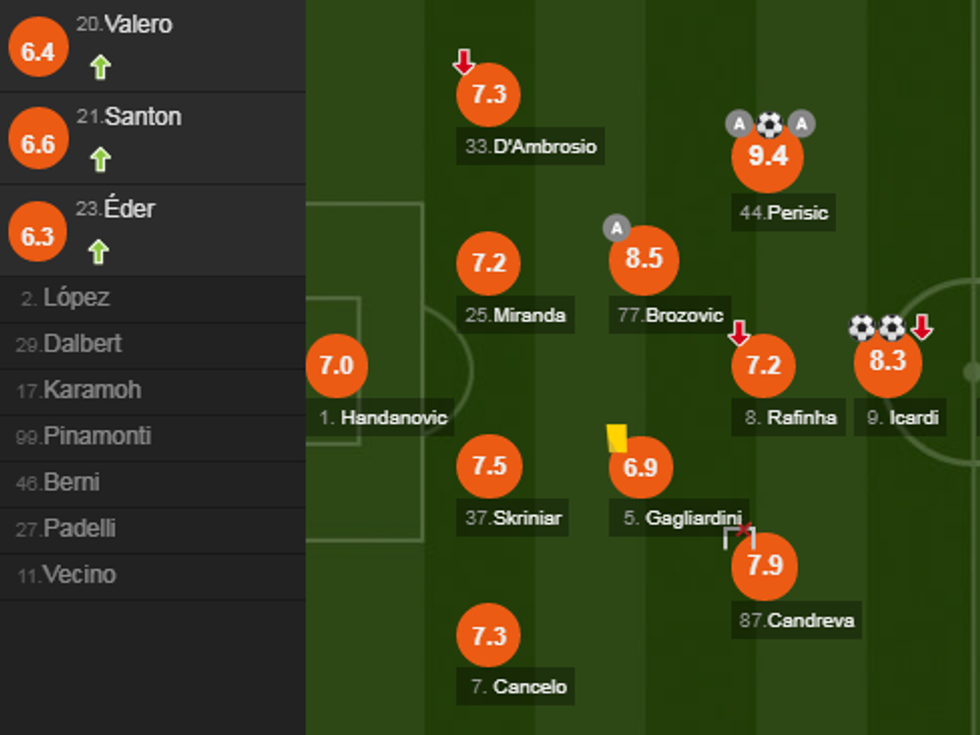Open Perisic's 9.4 rating bubble
Screen dimensions: 980x735
pos(768,157)
